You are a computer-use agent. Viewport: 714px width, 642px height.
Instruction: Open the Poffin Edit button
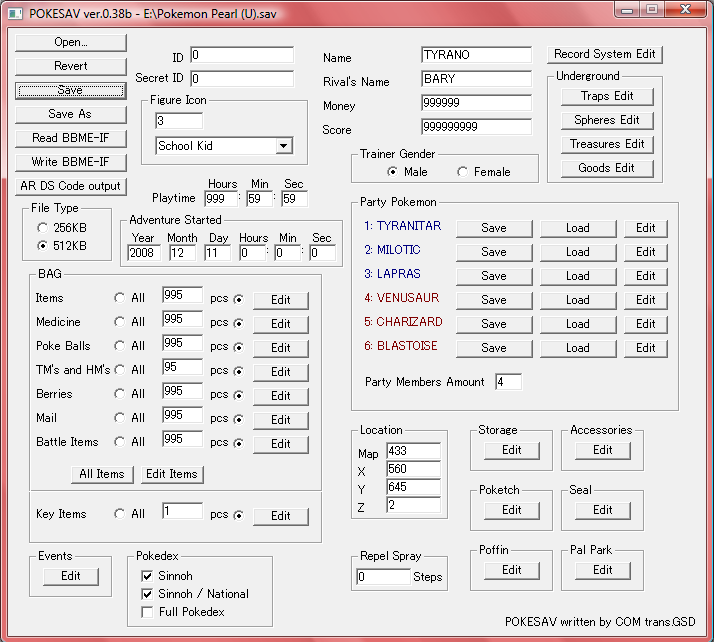(511, 571)
